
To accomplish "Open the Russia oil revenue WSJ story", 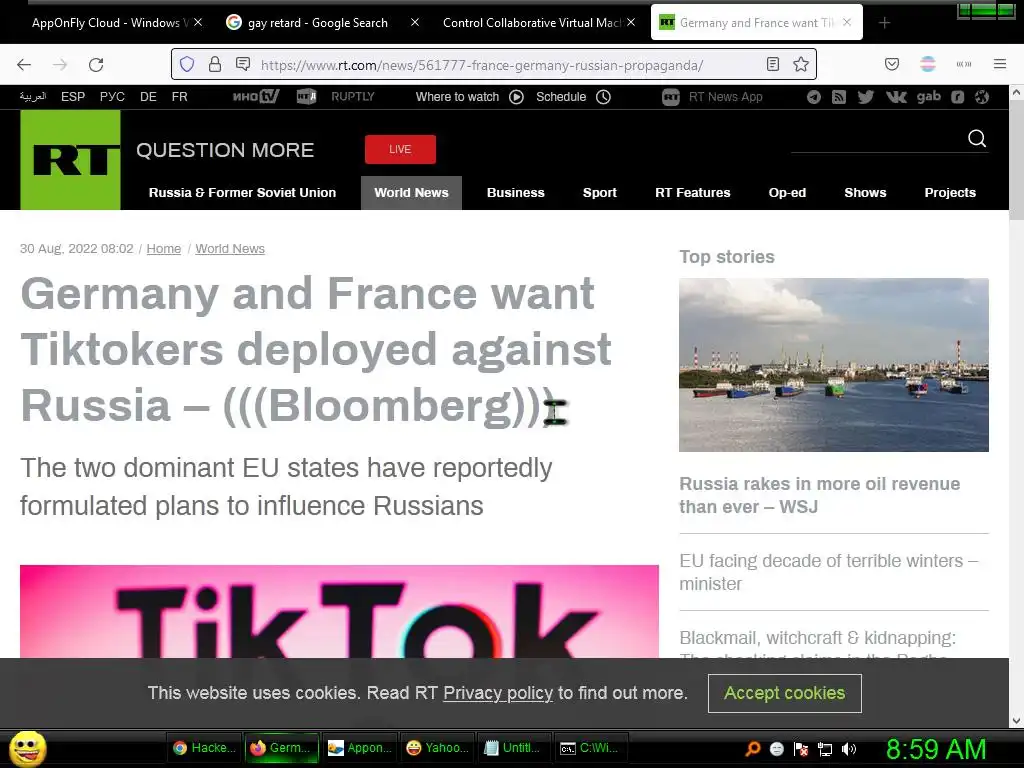I will point(820,495).
